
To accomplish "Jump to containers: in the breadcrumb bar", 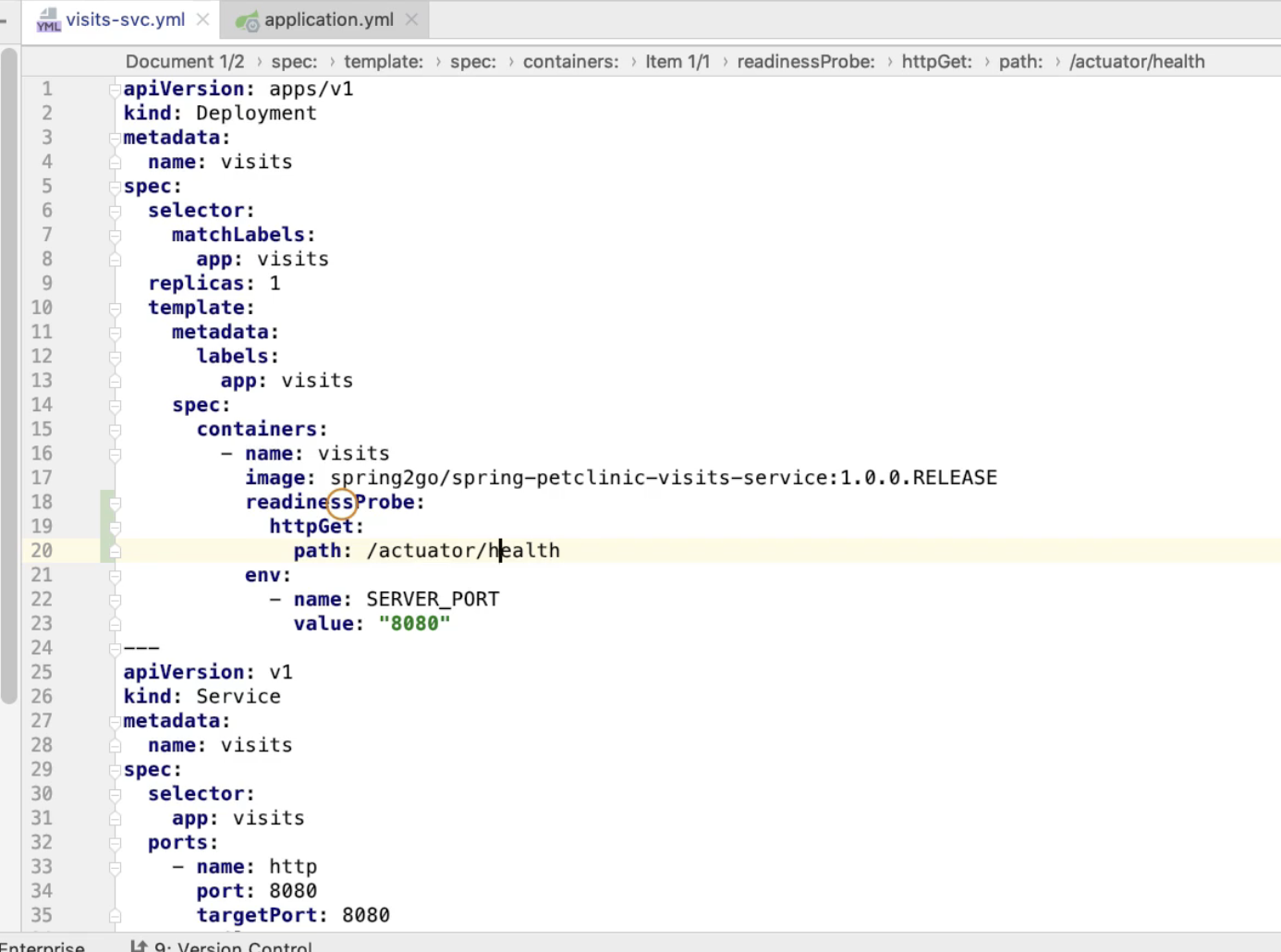I will pyautogui.click(x=570, y=62).
